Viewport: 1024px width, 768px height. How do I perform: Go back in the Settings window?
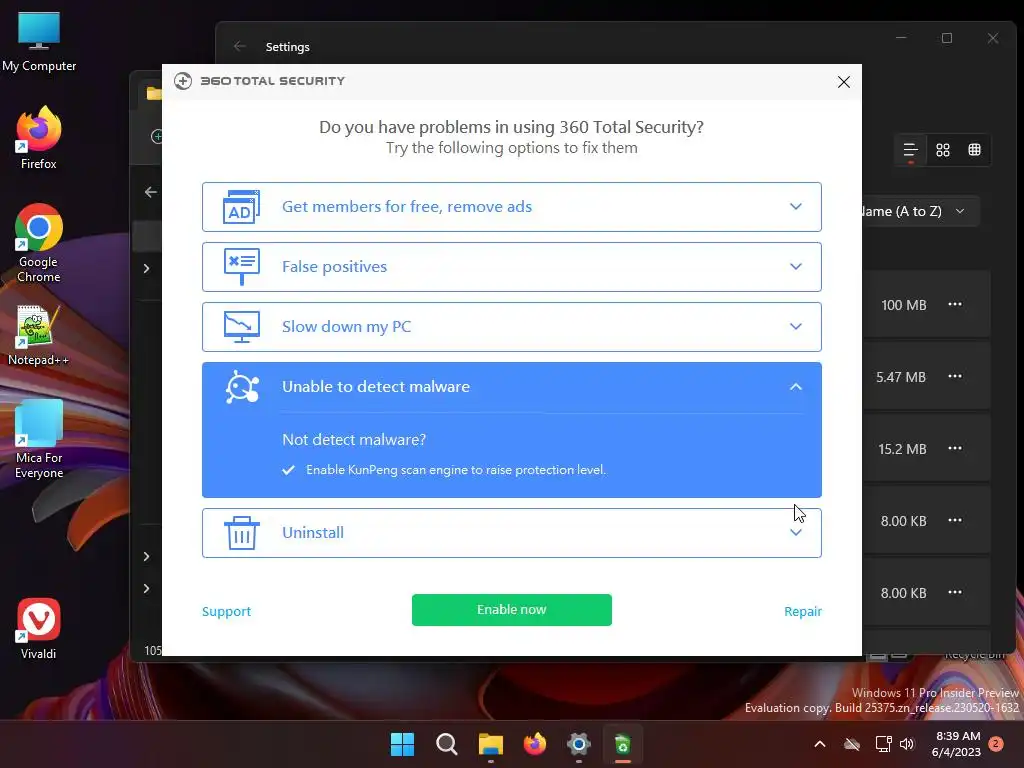[x=240, y=46]
